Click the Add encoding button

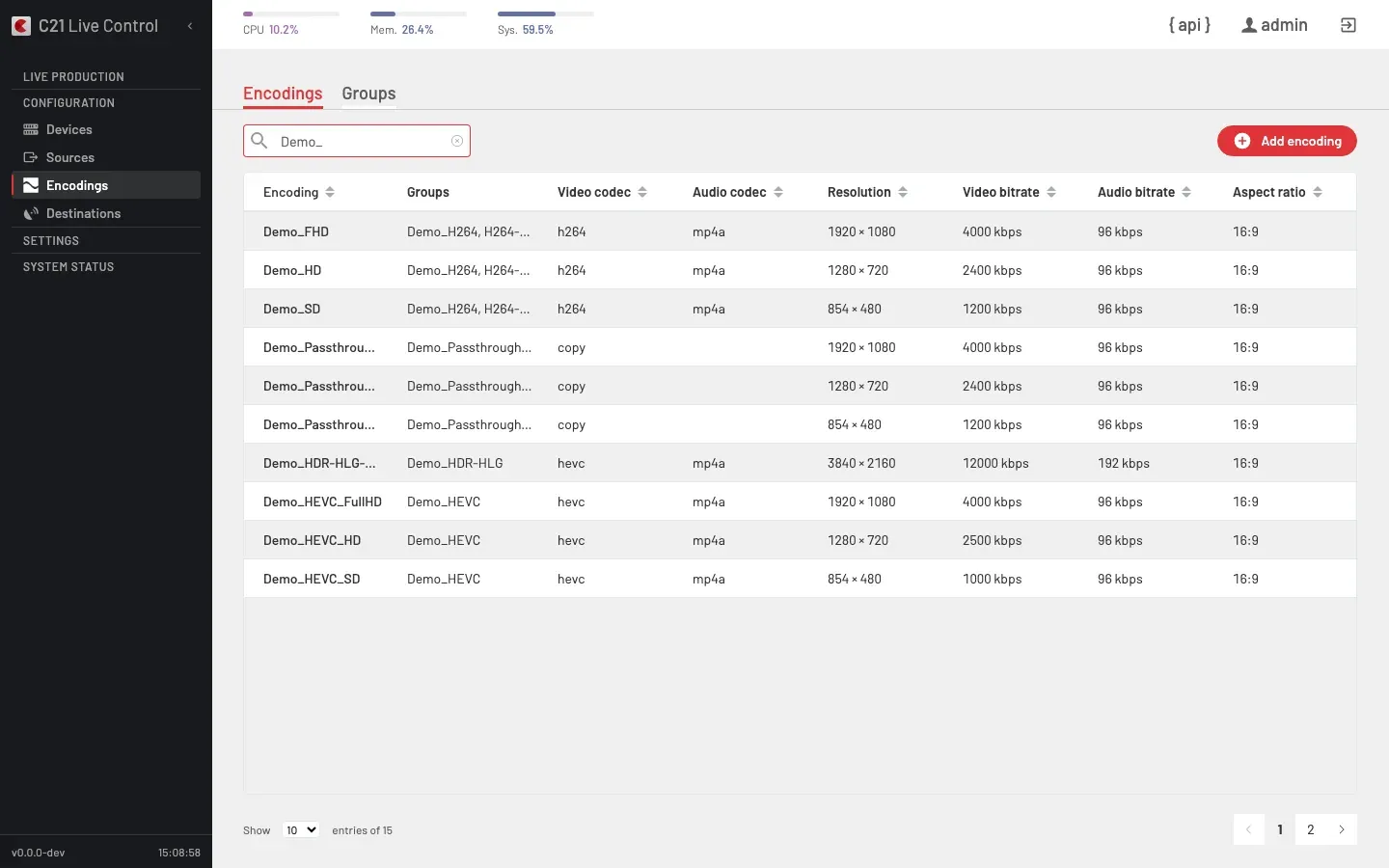(x=1287, y=141)
